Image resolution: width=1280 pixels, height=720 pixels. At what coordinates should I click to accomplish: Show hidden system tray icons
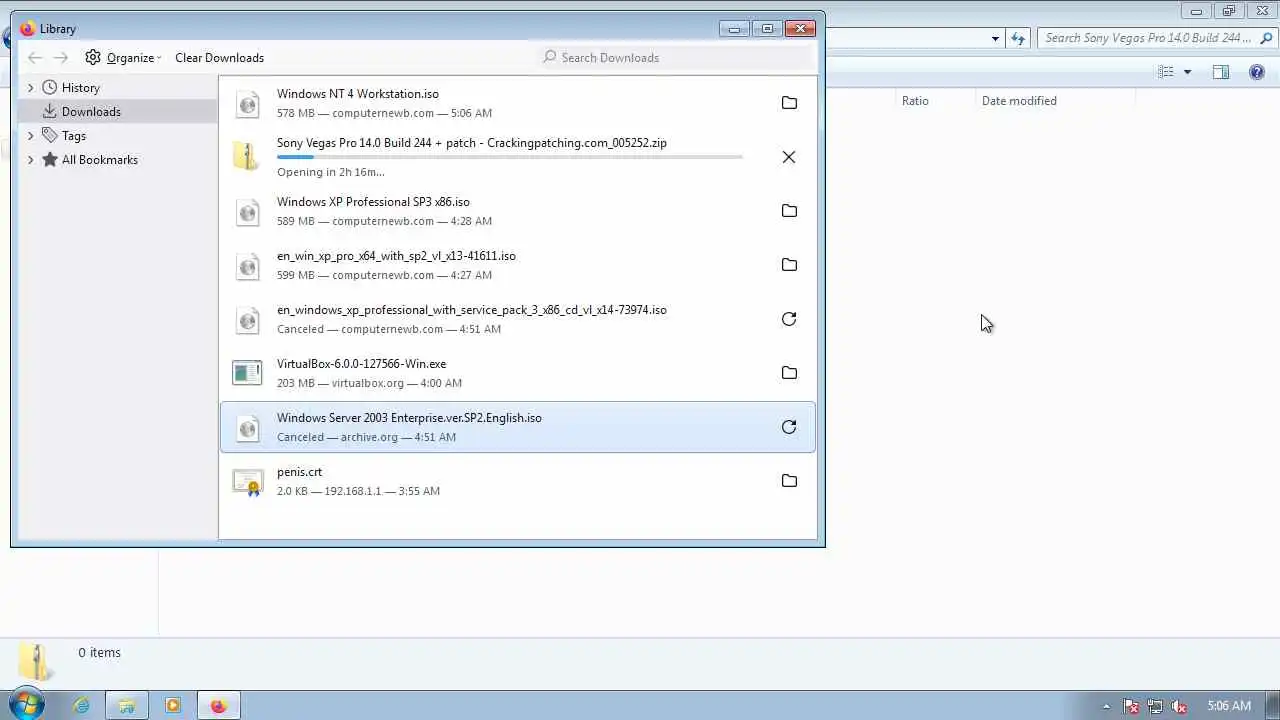(x=1106, y=706)
